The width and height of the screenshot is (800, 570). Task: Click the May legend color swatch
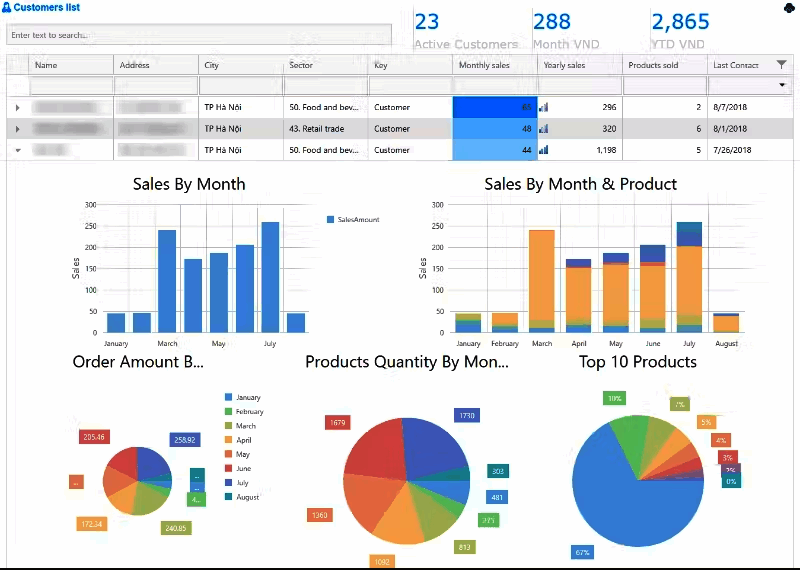click(x=229, y=454)
